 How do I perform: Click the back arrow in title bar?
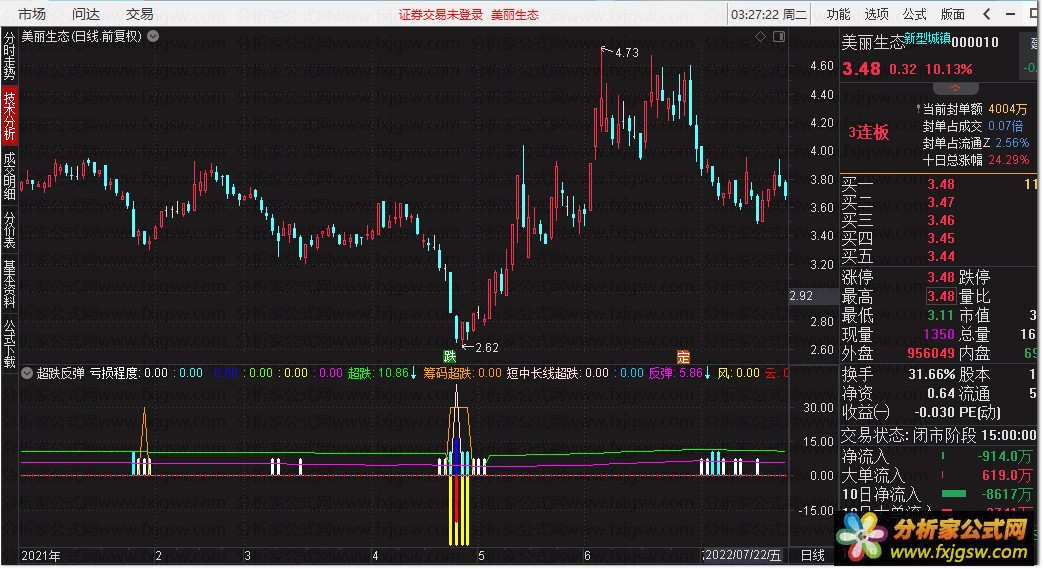[987, 13]
